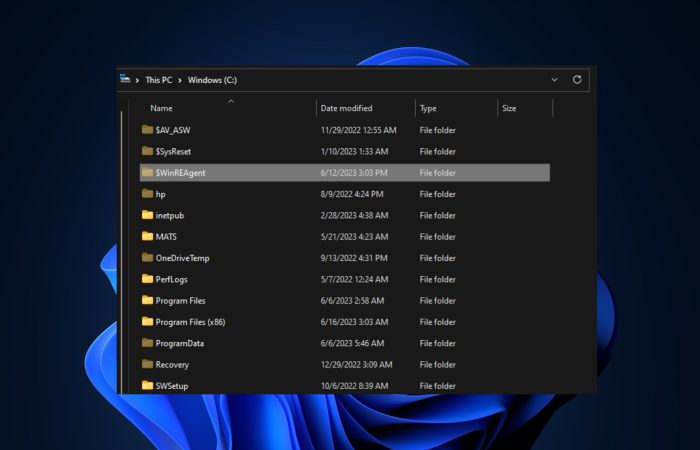The height and width of the screenshot is (450, 700).
Task: Select the OneDriveTemp folder name
Action: pyautogui.click(x=182, y=258)
